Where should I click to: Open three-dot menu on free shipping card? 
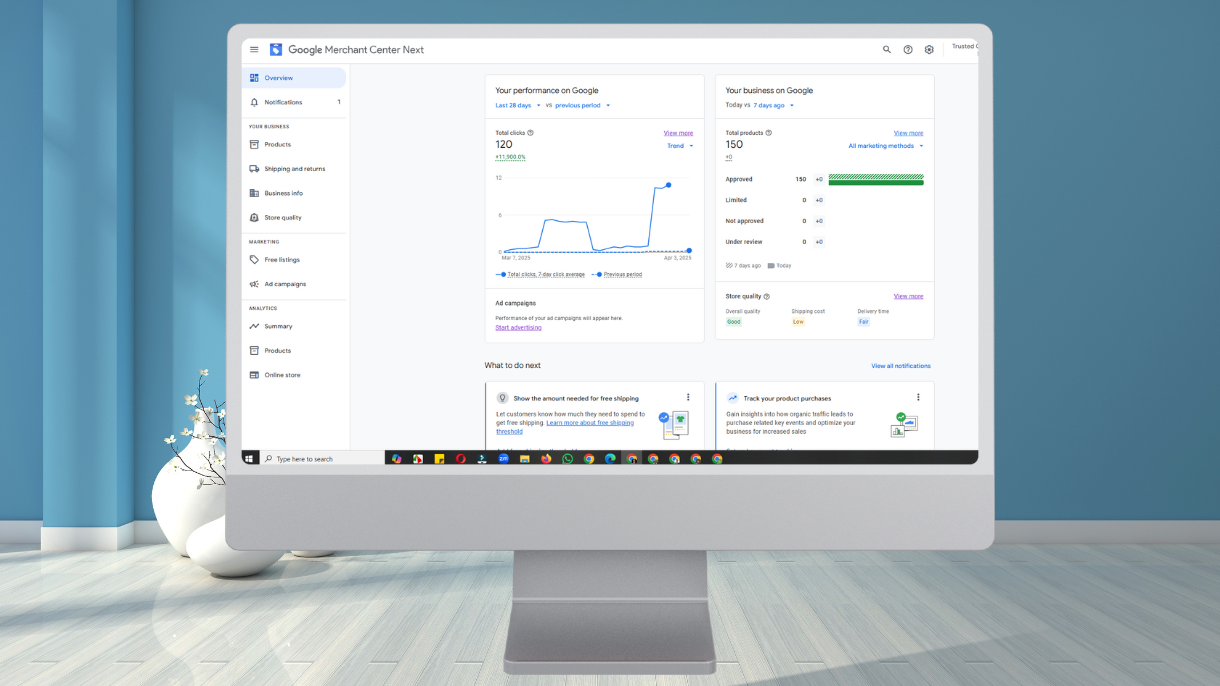[x=688, y=398]
